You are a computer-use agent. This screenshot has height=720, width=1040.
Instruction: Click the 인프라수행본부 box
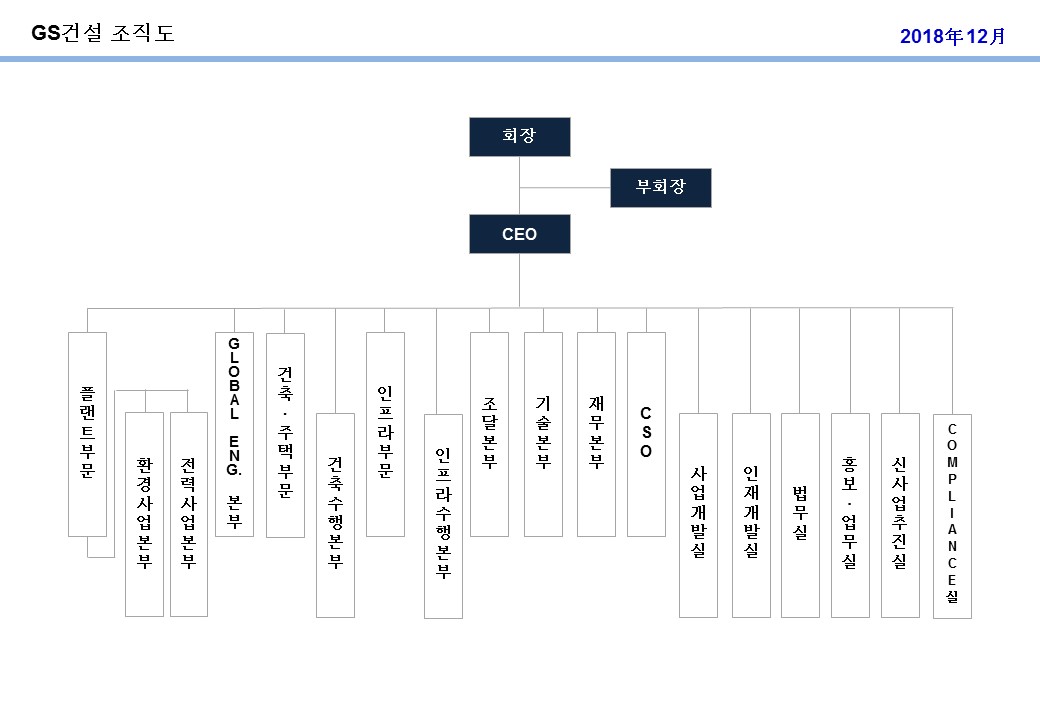tap(443, 516)
